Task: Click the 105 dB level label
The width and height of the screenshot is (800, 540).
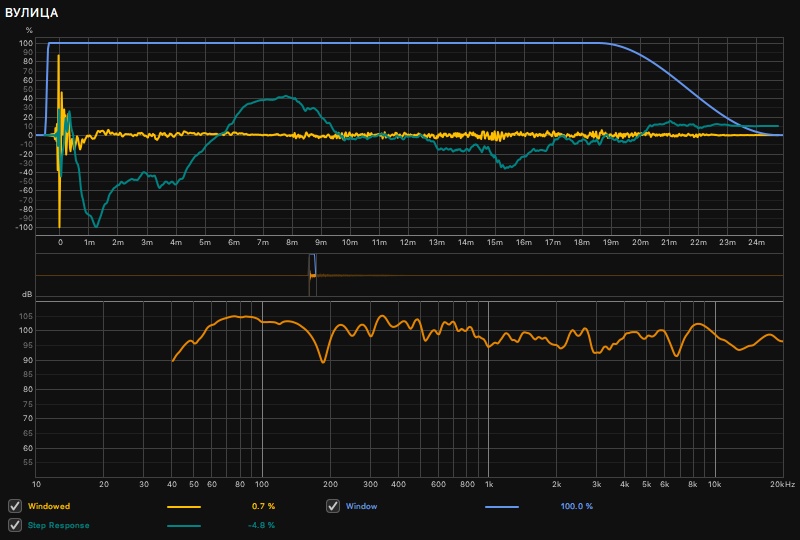Action: click(26, 316)
